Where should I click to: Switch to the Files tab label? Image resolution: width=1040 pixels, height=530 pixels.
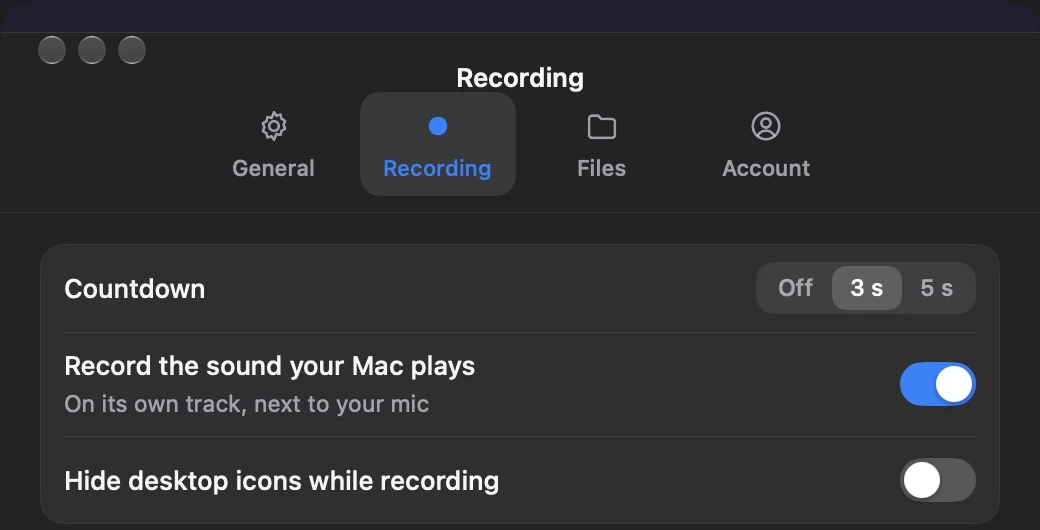click(602, 168)
